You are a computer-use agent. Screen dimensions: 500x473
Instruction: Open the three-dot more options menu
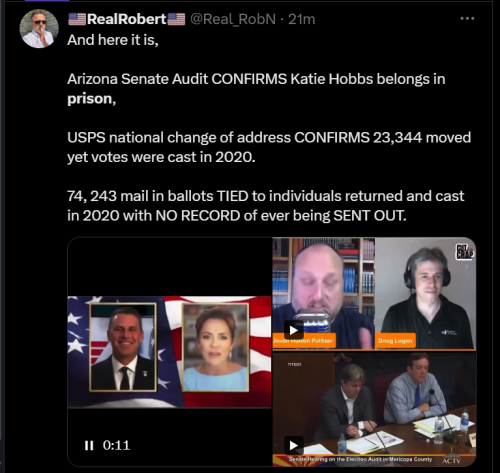pos(467,19)
